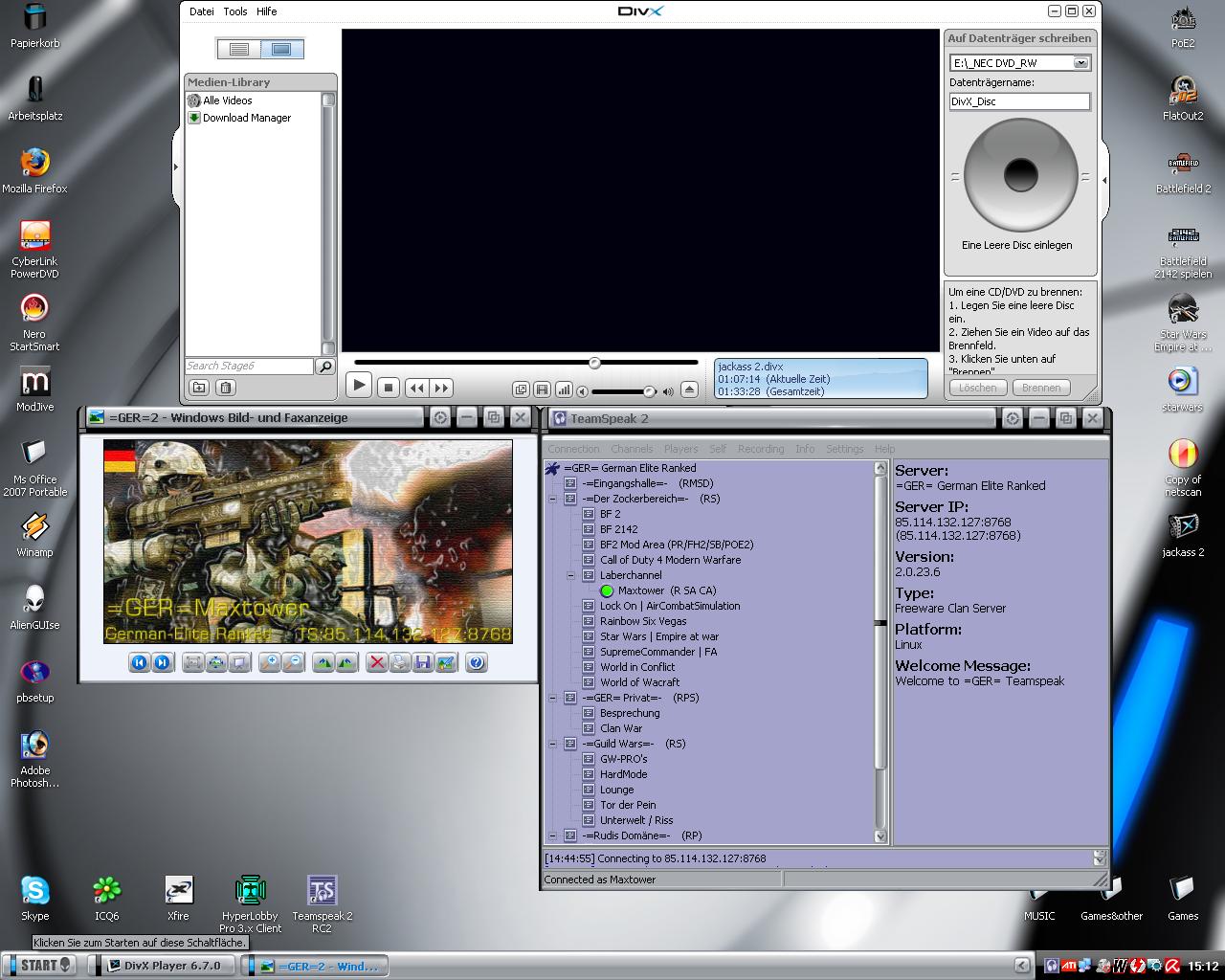Click TeamSpeak channel list scroll-down arrow
The width and height of the screenshot is (1225, 980).
[880, 835]
